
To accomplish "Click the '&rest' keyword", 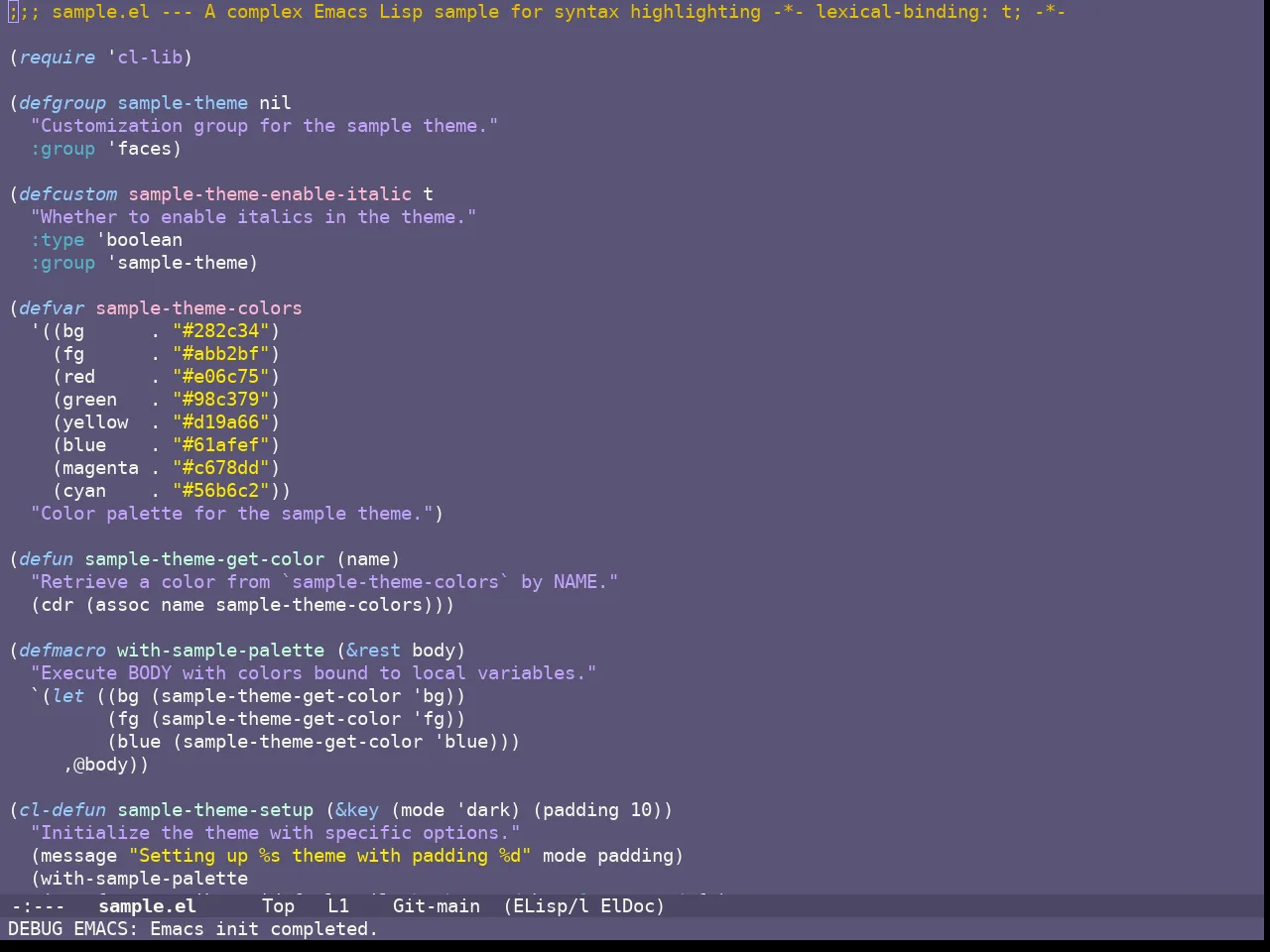I will (373, 651).
